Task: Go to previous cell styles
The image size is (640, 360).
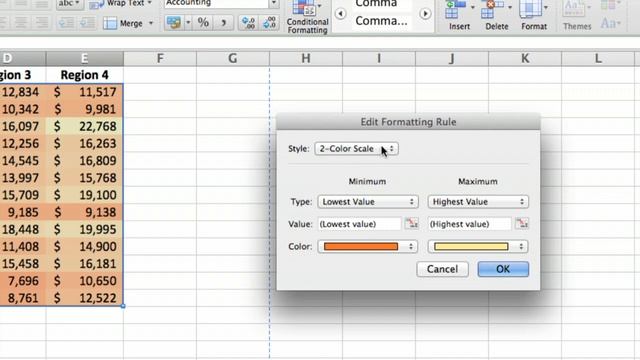Action: 340,14
